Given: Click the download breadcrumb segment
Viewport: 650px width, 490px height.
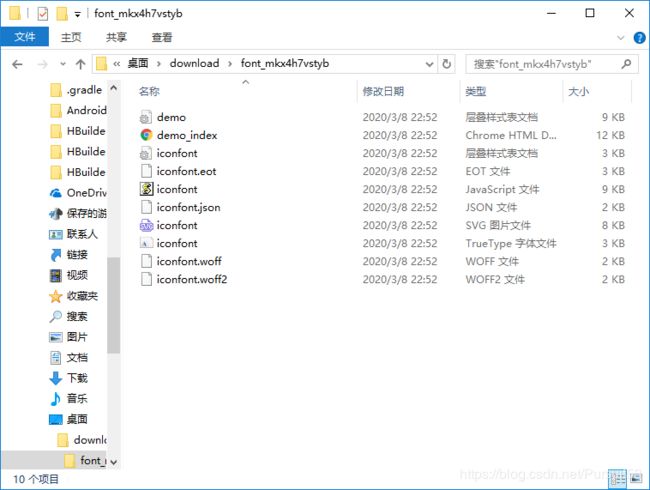Looking at the screenshot, I should coord(194,63).
